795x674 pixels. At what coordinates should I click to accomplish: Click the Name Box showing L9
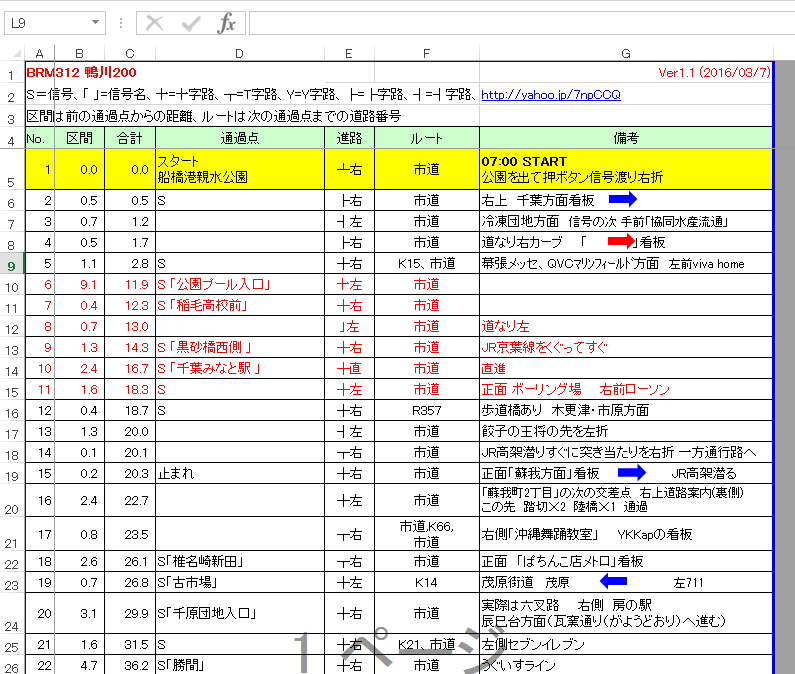[x=55, y=23]
